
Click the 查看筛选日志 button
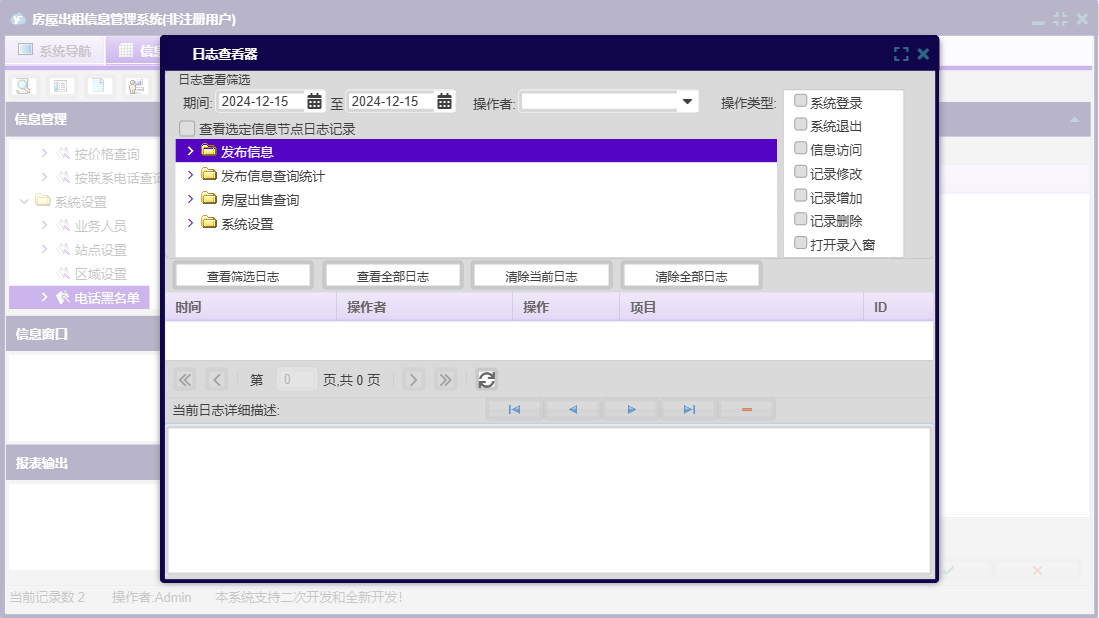243,276
